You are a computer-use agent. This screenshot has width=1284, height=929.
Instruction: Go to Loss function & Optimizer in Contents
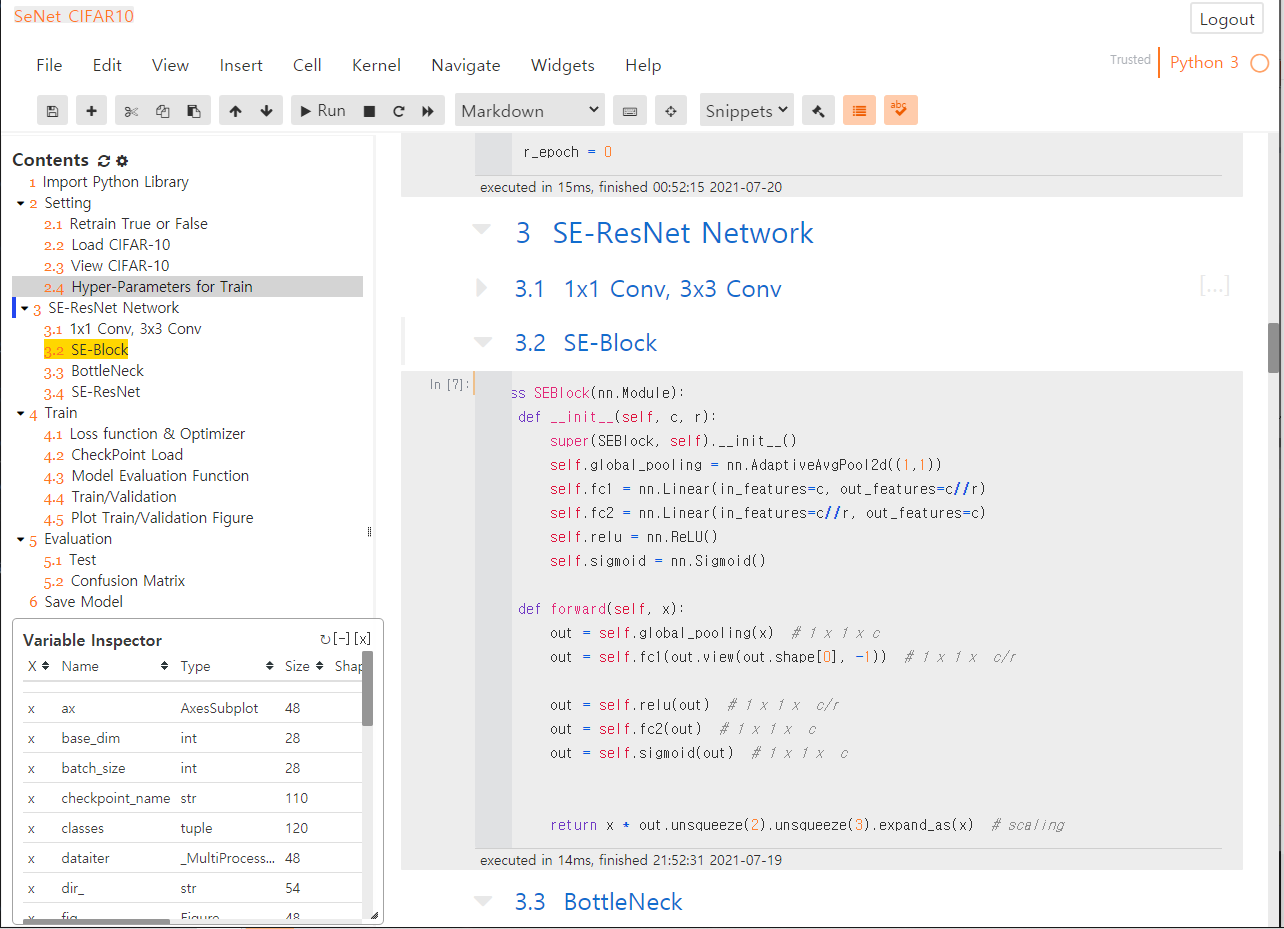157,434
